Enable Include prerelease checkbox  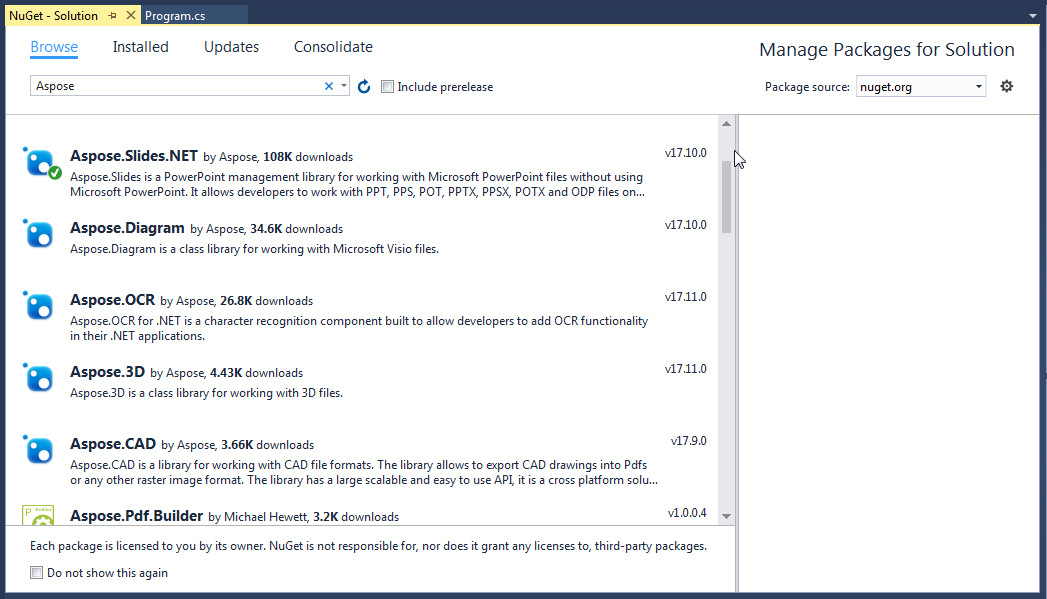(x=387, y=87)
